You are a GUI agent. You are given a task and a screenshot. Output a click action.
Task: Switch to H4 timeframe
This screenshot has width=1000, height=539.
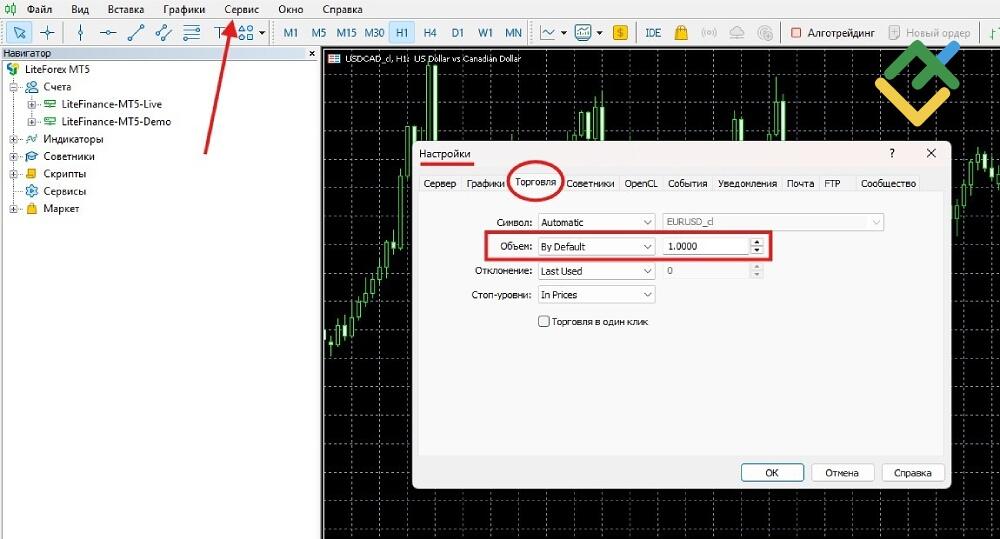(430, 33)
